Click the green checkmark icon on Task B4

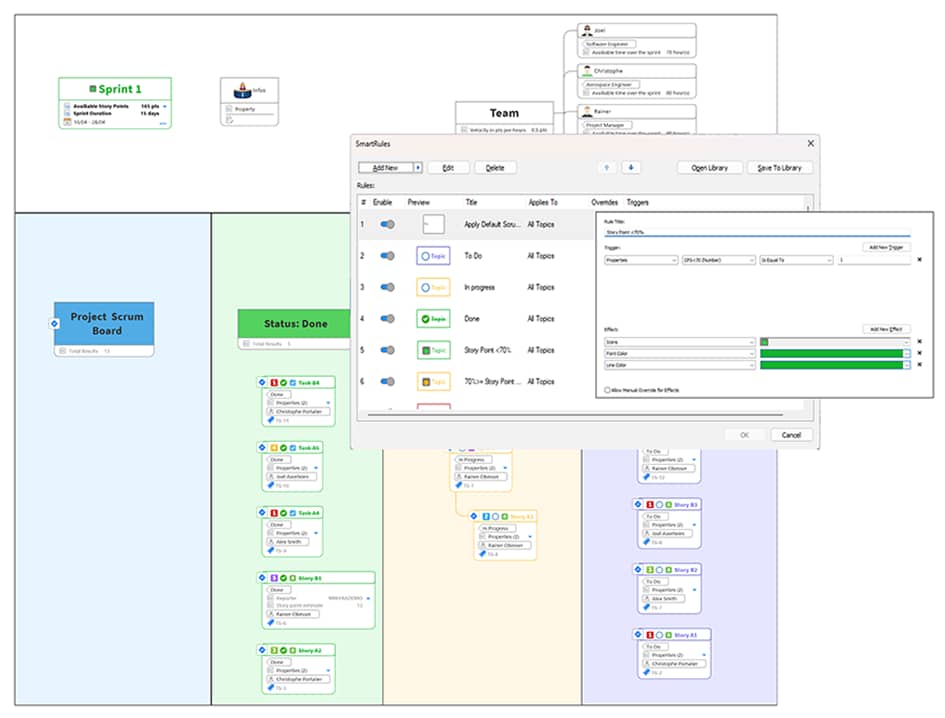283,383
